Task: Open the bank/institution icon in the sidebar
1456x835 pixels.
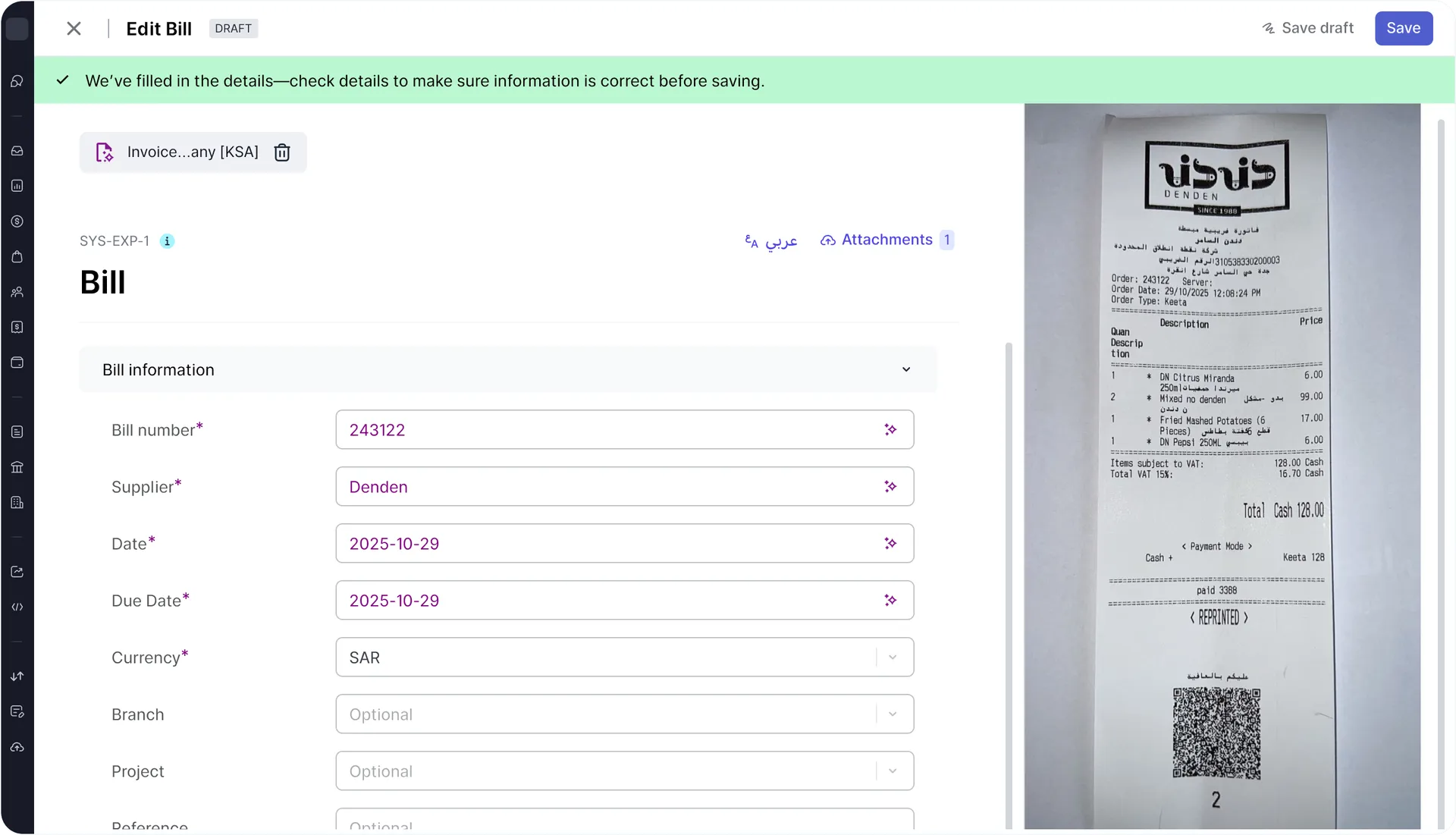Action: point(17,466)
